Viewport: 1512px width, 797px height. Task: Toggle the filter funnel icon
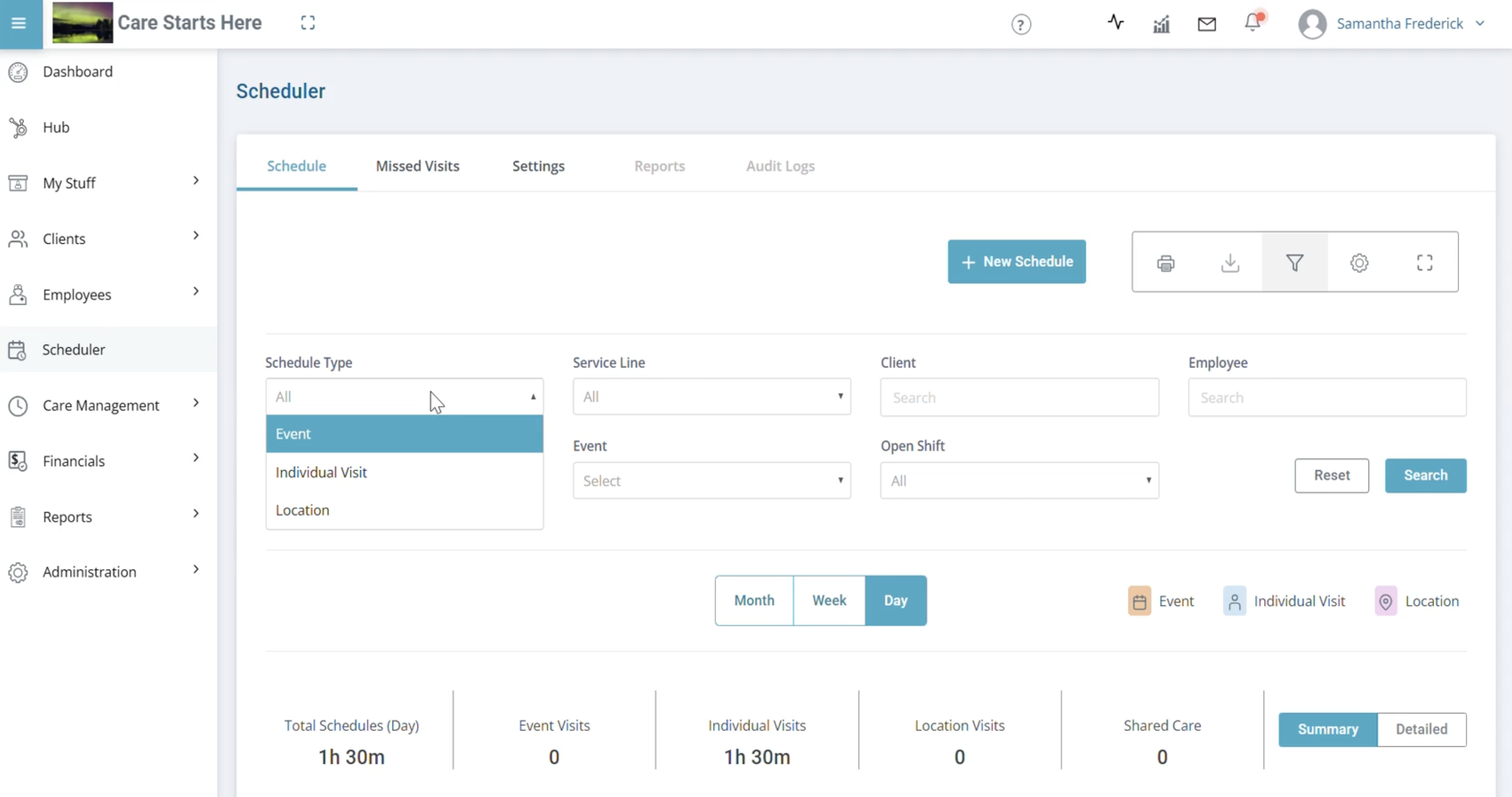click(x=1295, y=262)
